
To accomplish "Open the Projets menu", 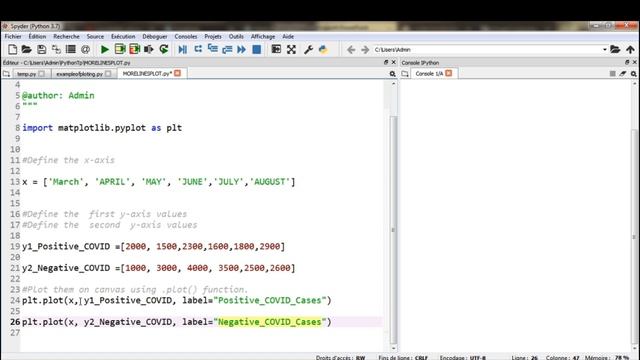I will pos(213,36).
